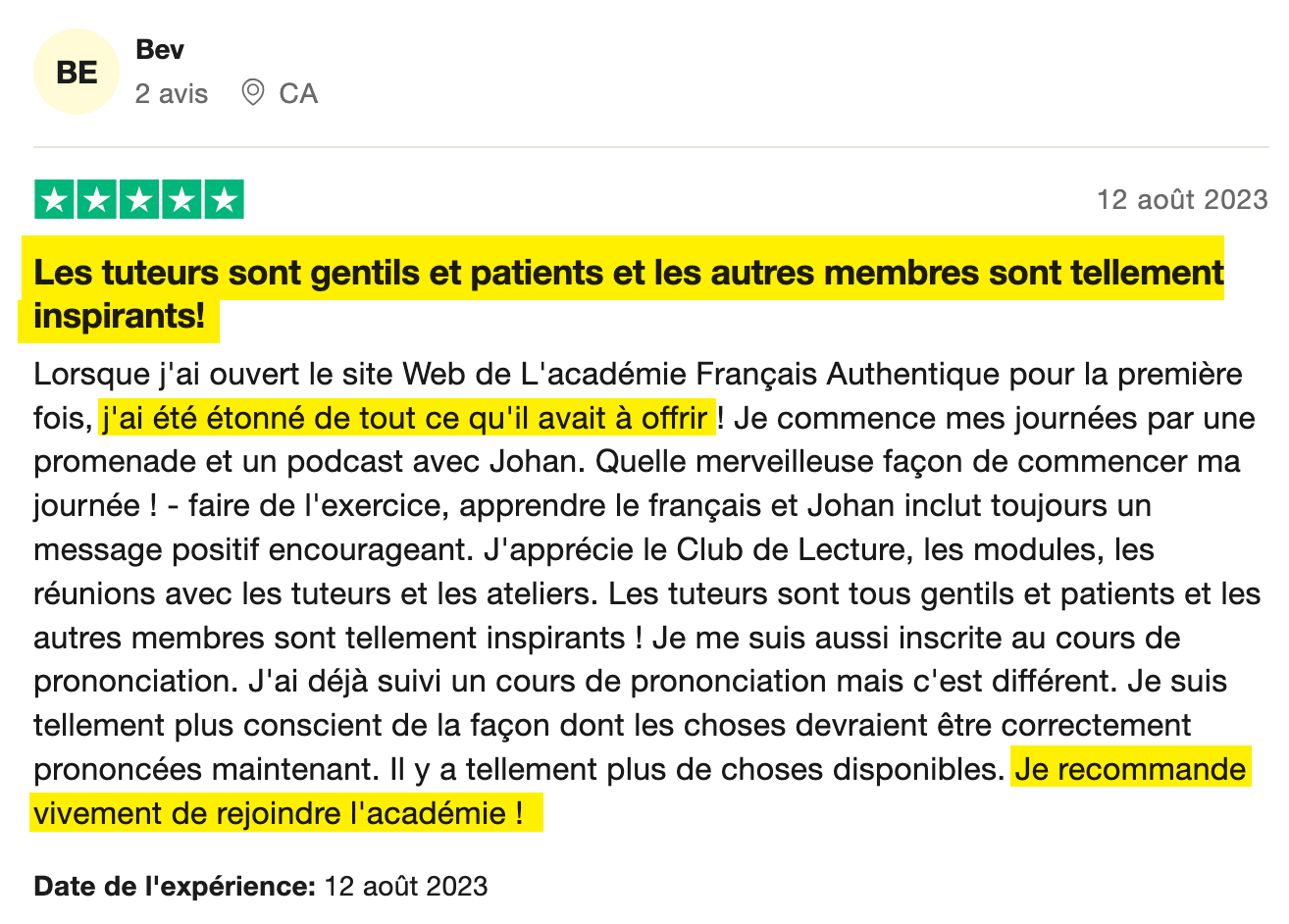Viewport: 1289px width, 924px height.
Task: Click the word 'inspirants!' in the title
Action: click(120, 317)
